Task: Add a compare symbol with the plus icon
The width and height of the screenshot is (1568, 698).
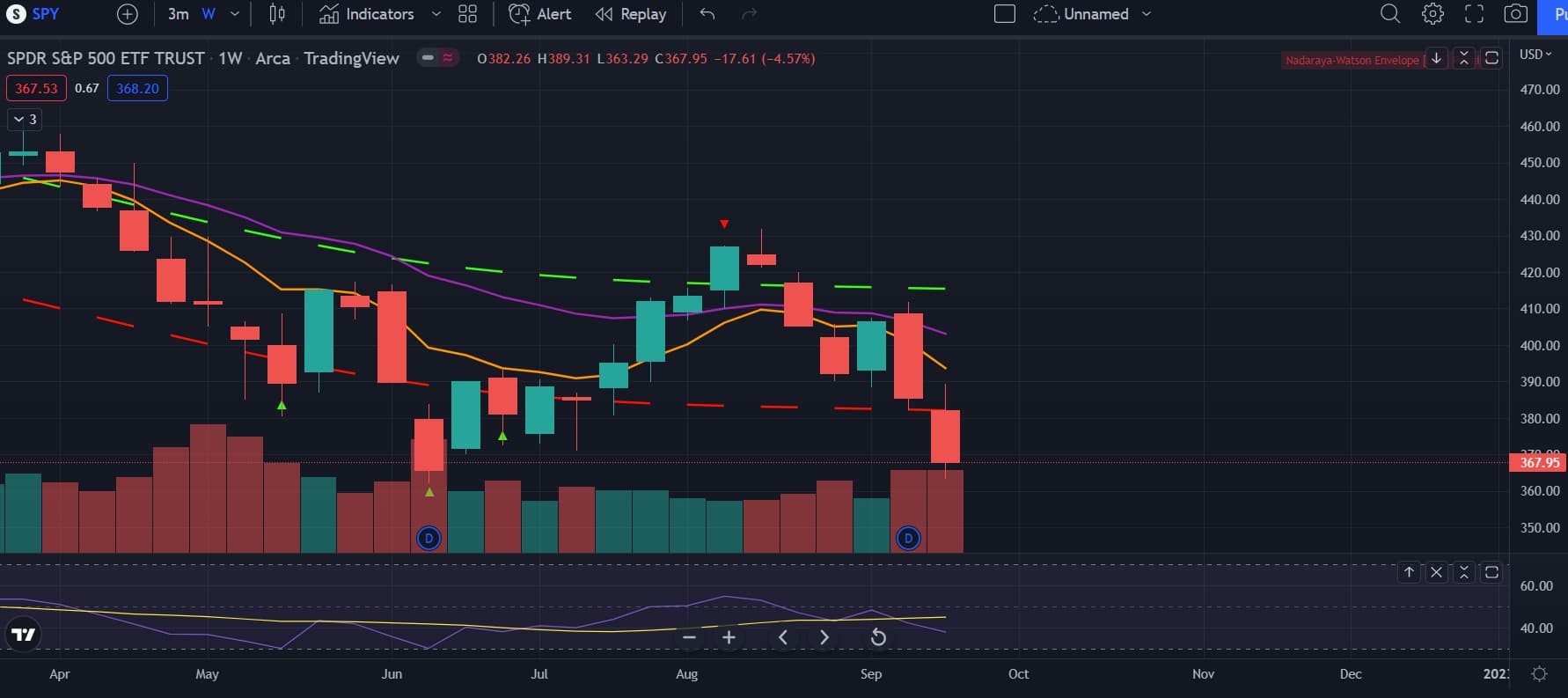Action: pyautogui.click(x=128, y=14)
